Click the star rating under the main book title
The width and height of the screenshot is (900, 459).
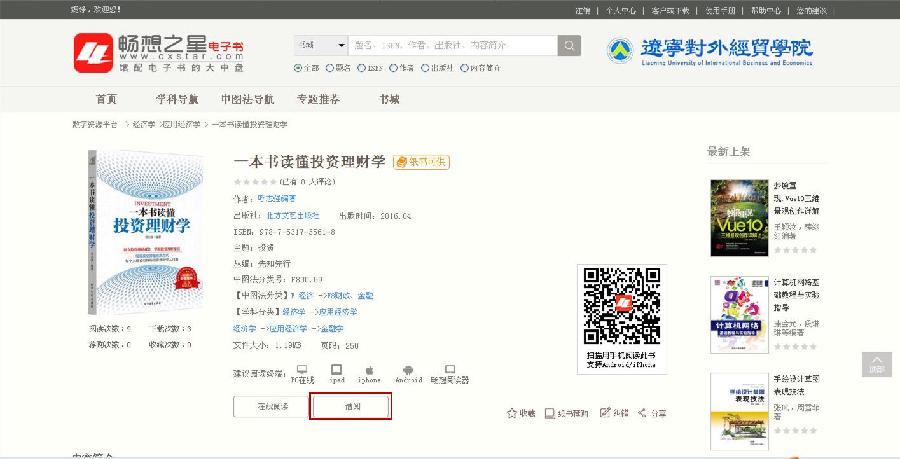tap(255, 182)
